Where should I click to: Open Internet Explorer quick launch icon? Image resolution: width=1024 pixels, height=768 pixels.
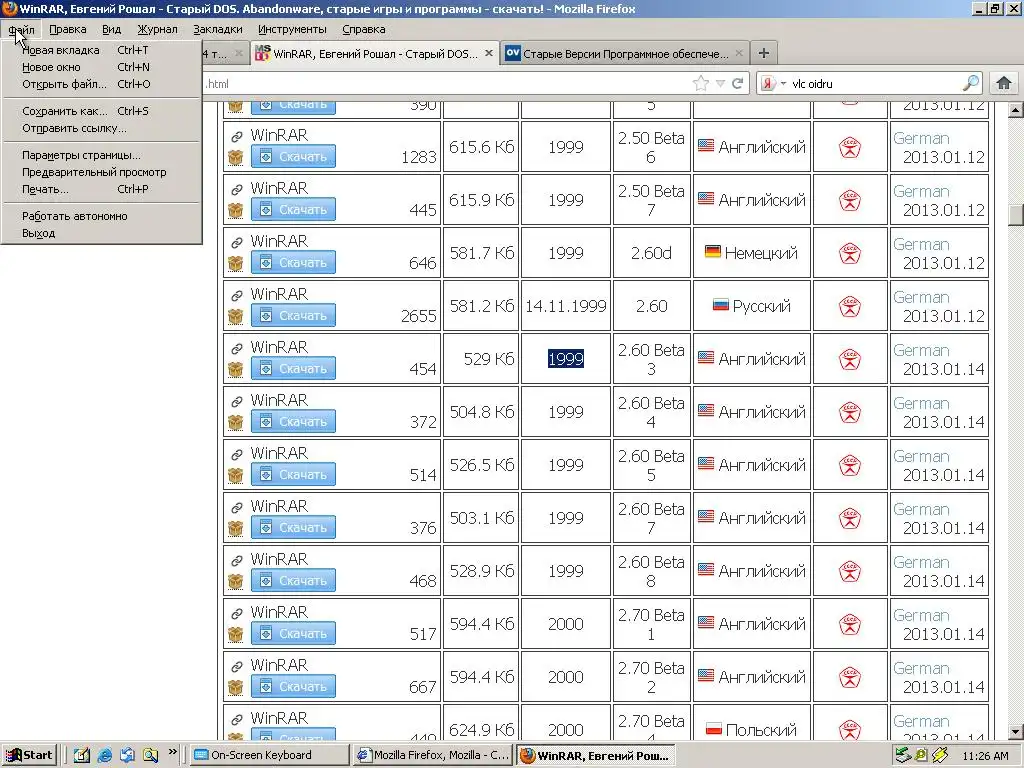pos(104,756)
